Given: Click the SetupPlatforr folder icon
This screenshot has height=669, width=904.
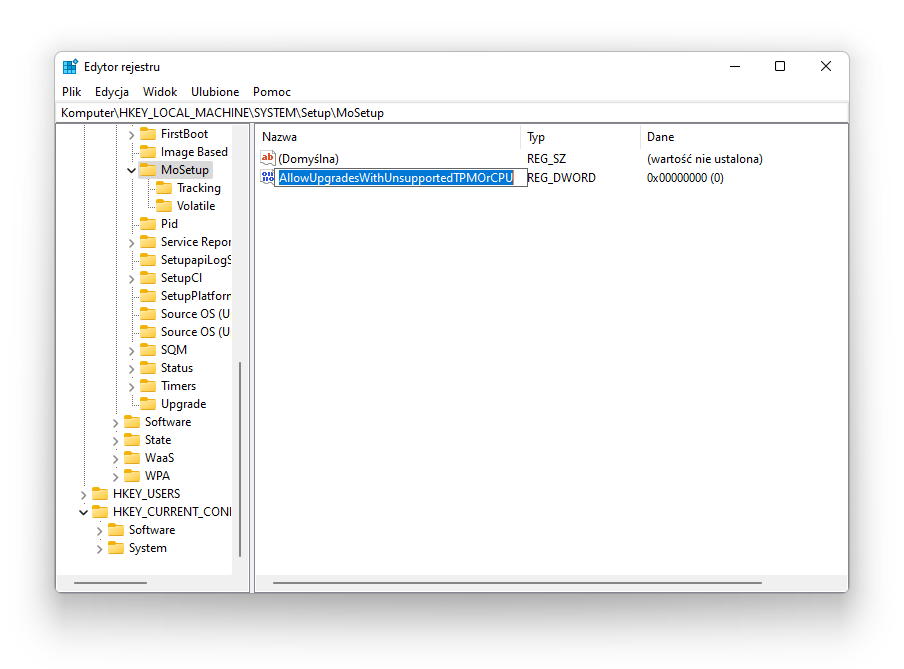Looking at the screenshot, I should point(148,296).
